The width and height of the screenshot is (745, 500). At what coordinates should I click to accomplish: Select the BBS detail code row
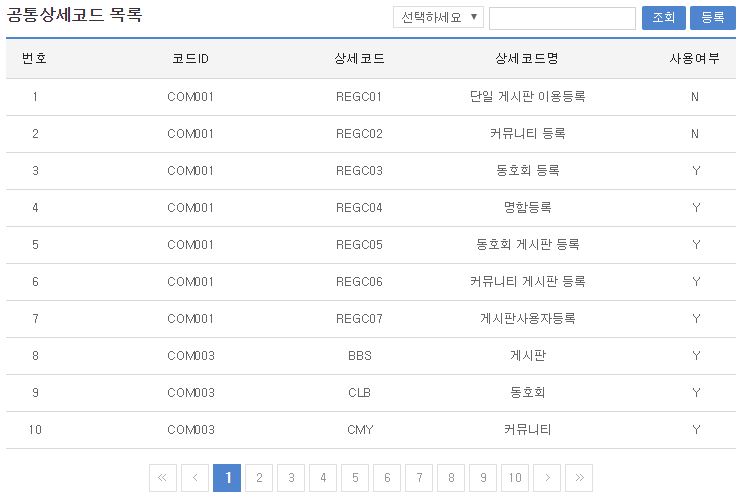(x=359, y=356)
